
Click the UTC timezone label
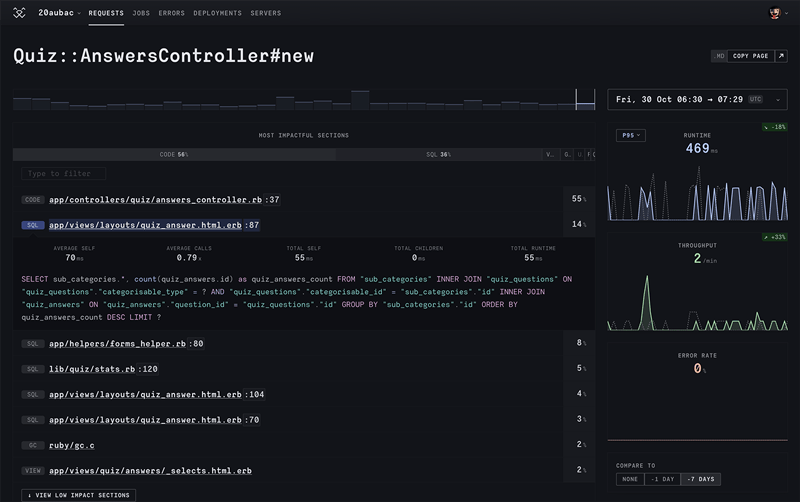pyautogui.click(x=756, y=99)
